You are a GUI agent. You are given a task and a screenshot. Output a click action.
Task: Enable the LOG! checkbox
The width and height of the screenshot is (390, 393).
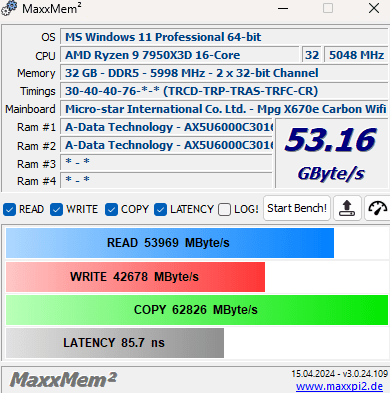pos(224,210)
